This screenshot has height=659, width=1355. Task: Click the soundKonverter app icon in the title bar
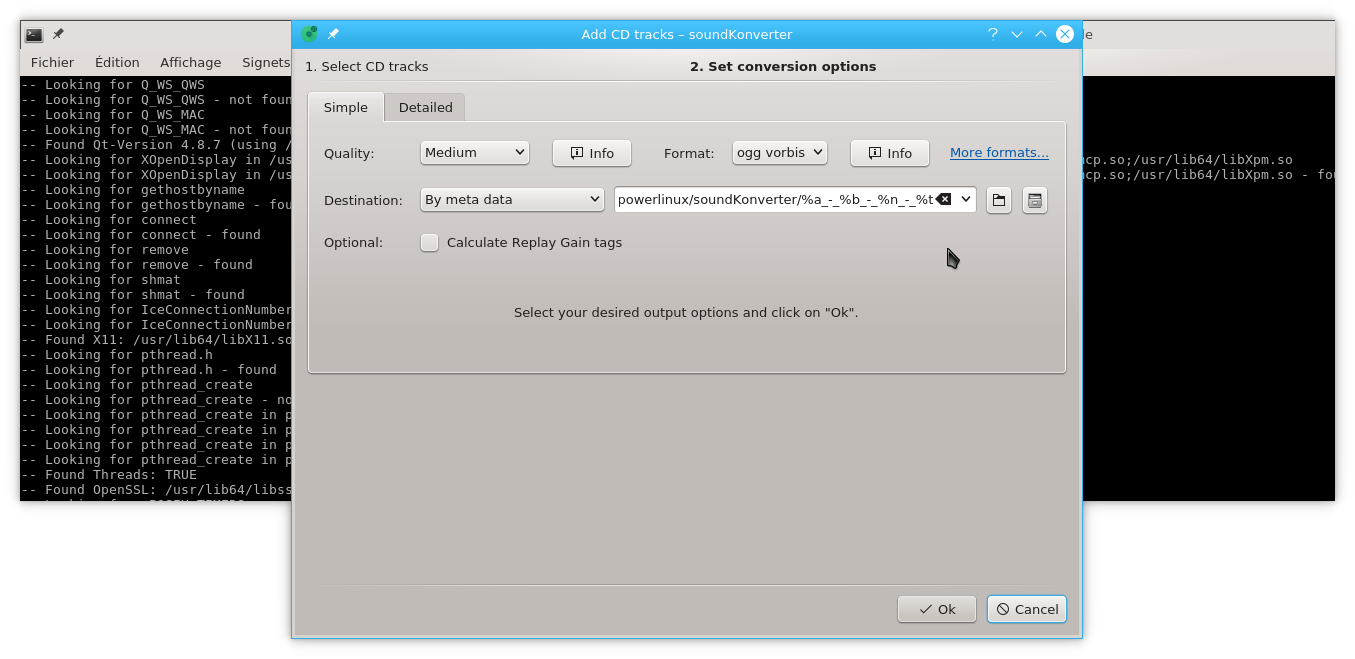(x=309, y=34)
